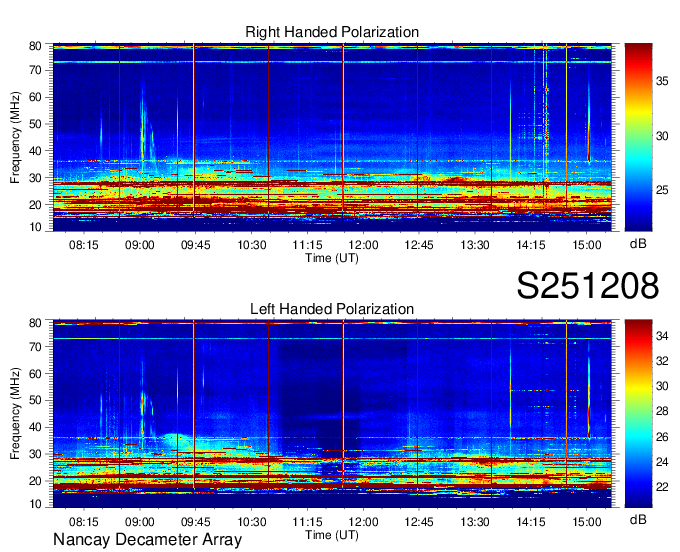This screenshot has height=552, width=680.
Task: Click the 34 value on lower colorbar
Action: pyautogui.click(x=661, y=337)
